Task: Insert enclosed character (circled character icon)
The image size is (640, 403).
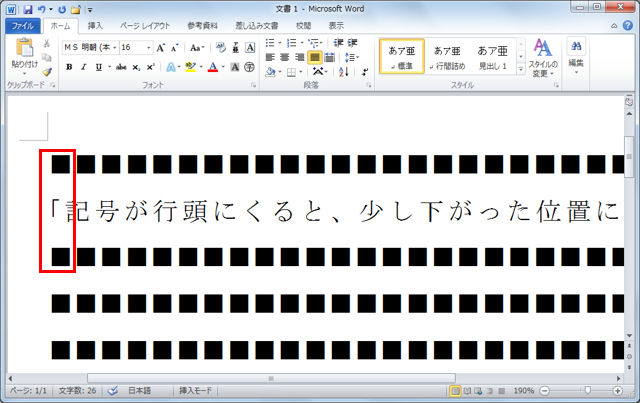Action: tap(249, 67)
